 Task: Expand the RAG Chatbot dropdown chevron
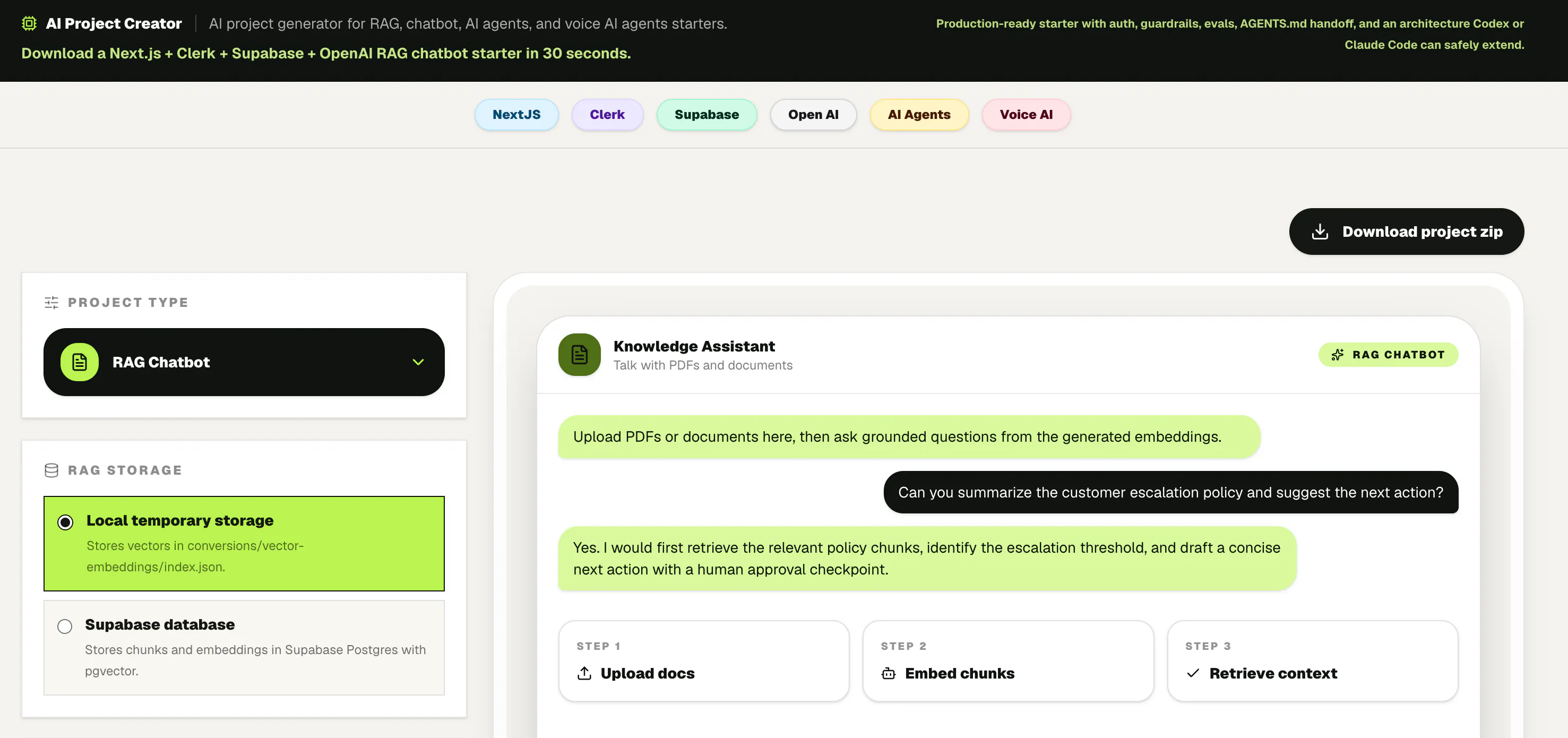[418, 362]
